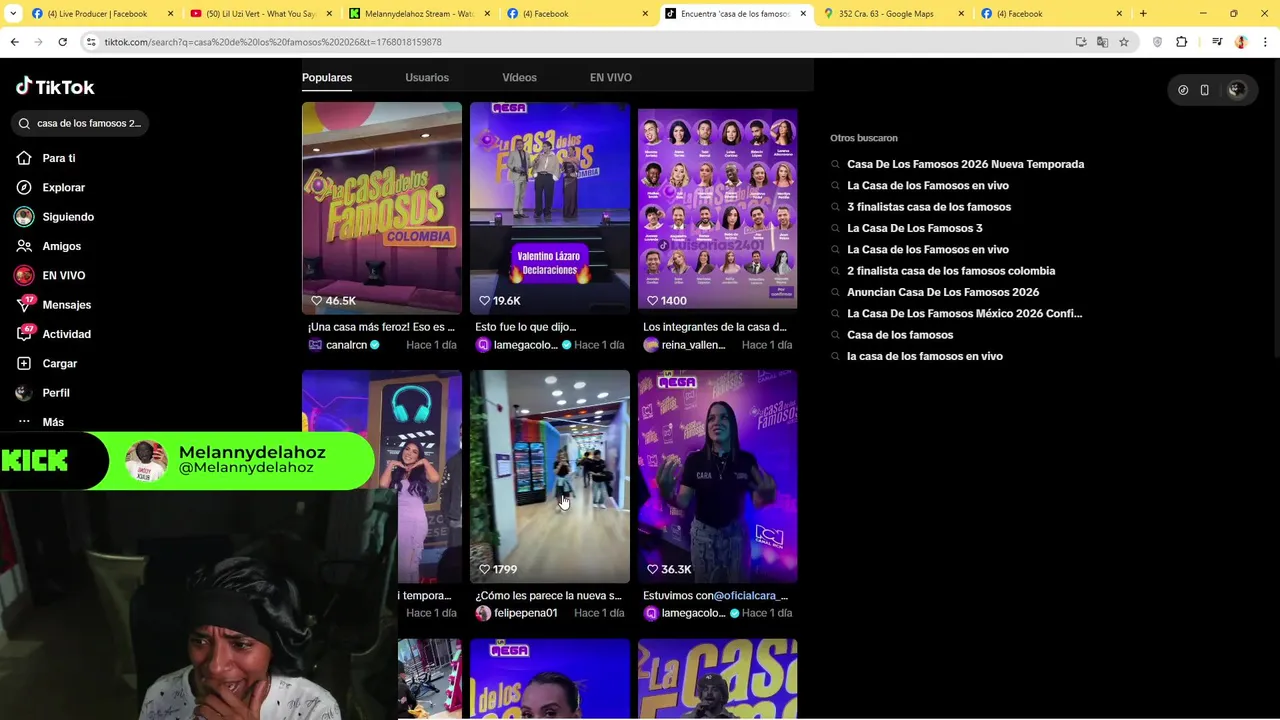Open the media controls icon in Chrome
Viewport: 1280px width, 720px height.
tap(1217, 42)
